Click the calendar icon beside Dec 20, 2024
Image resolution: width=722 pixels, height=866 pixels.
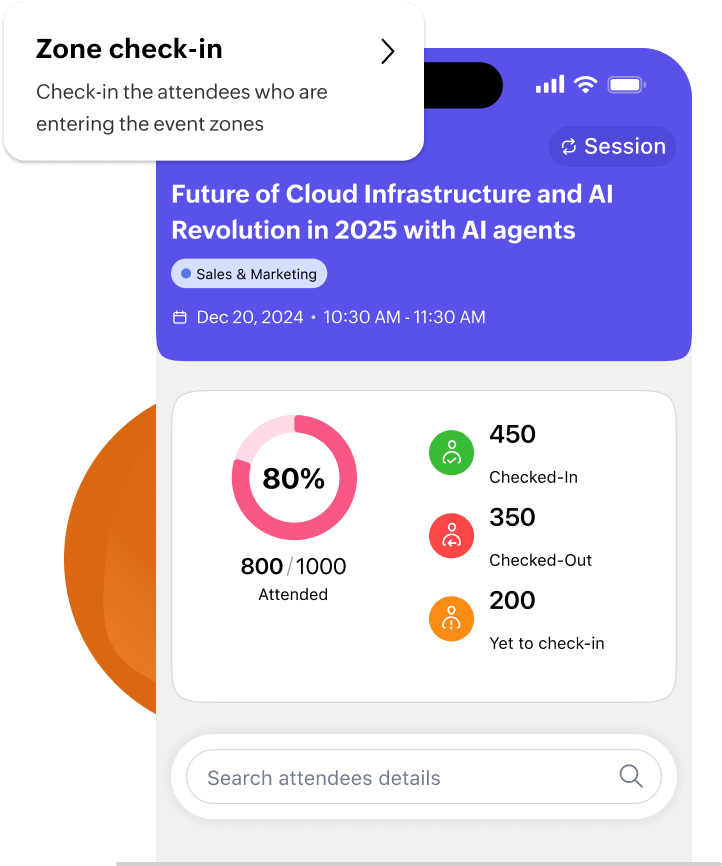click(180, 317)
